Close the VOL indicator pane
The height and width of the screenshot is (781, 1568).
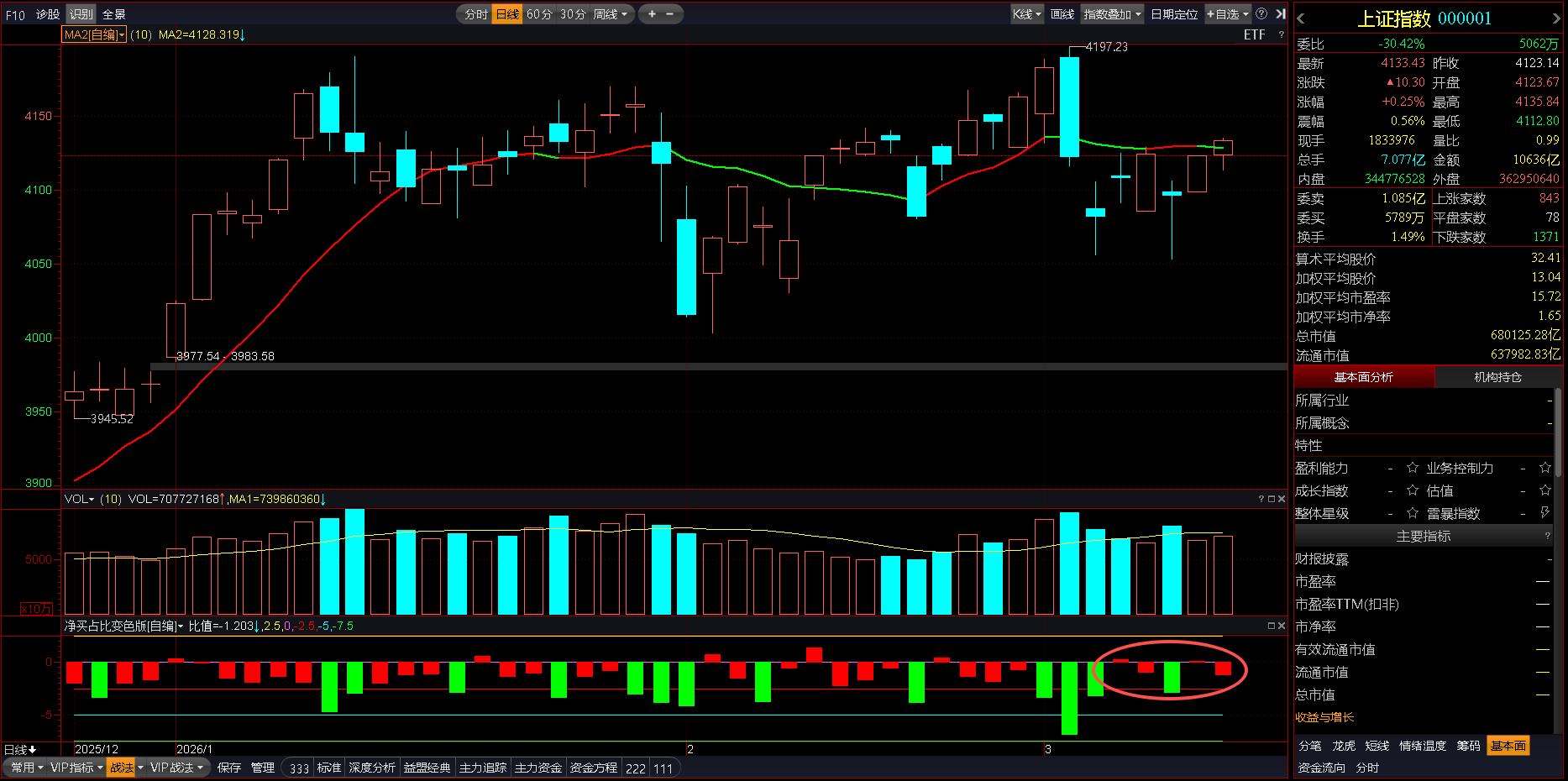click(1282, 499)
